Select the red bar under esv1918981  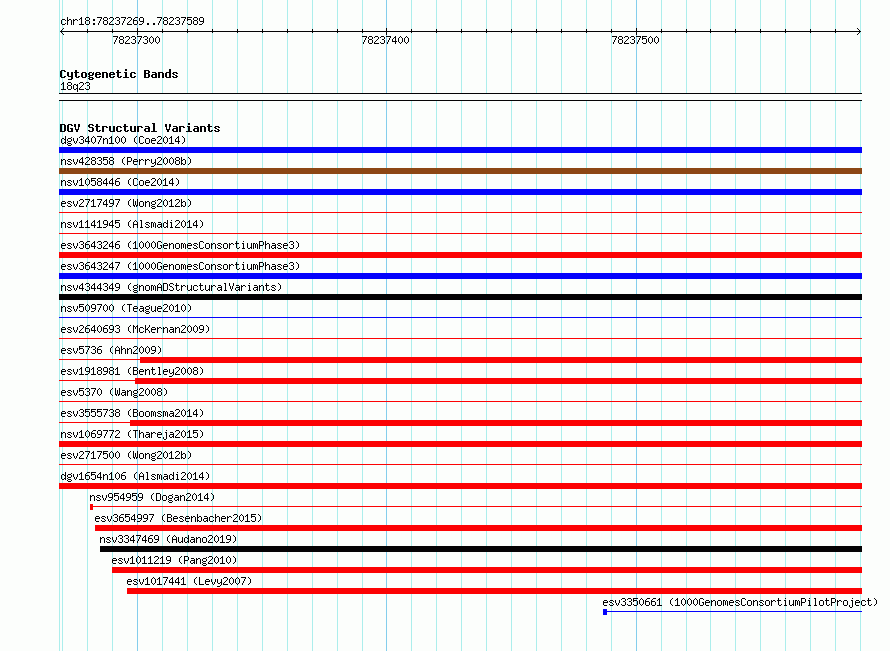[498, 381]
